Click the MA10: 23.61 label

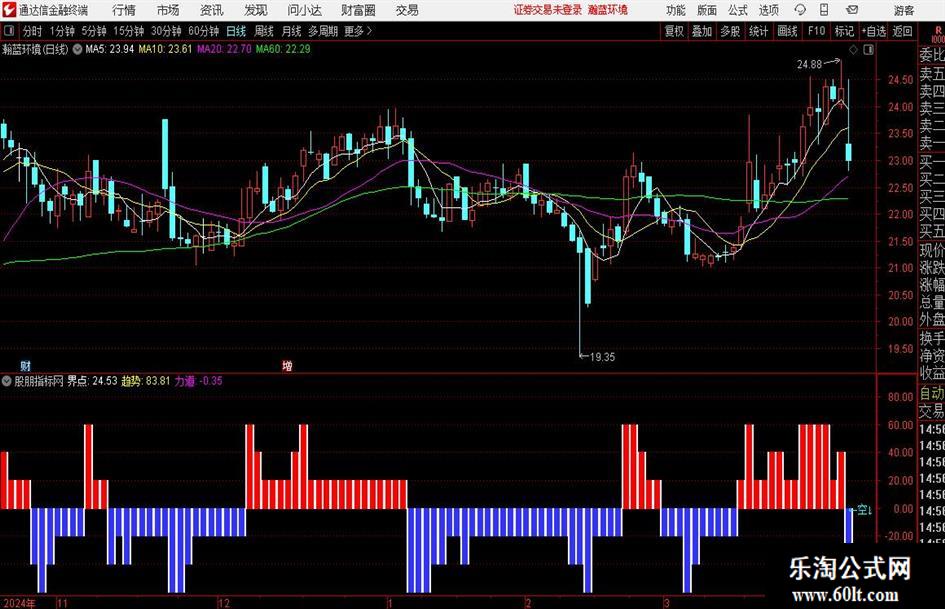tap(165, 49)
